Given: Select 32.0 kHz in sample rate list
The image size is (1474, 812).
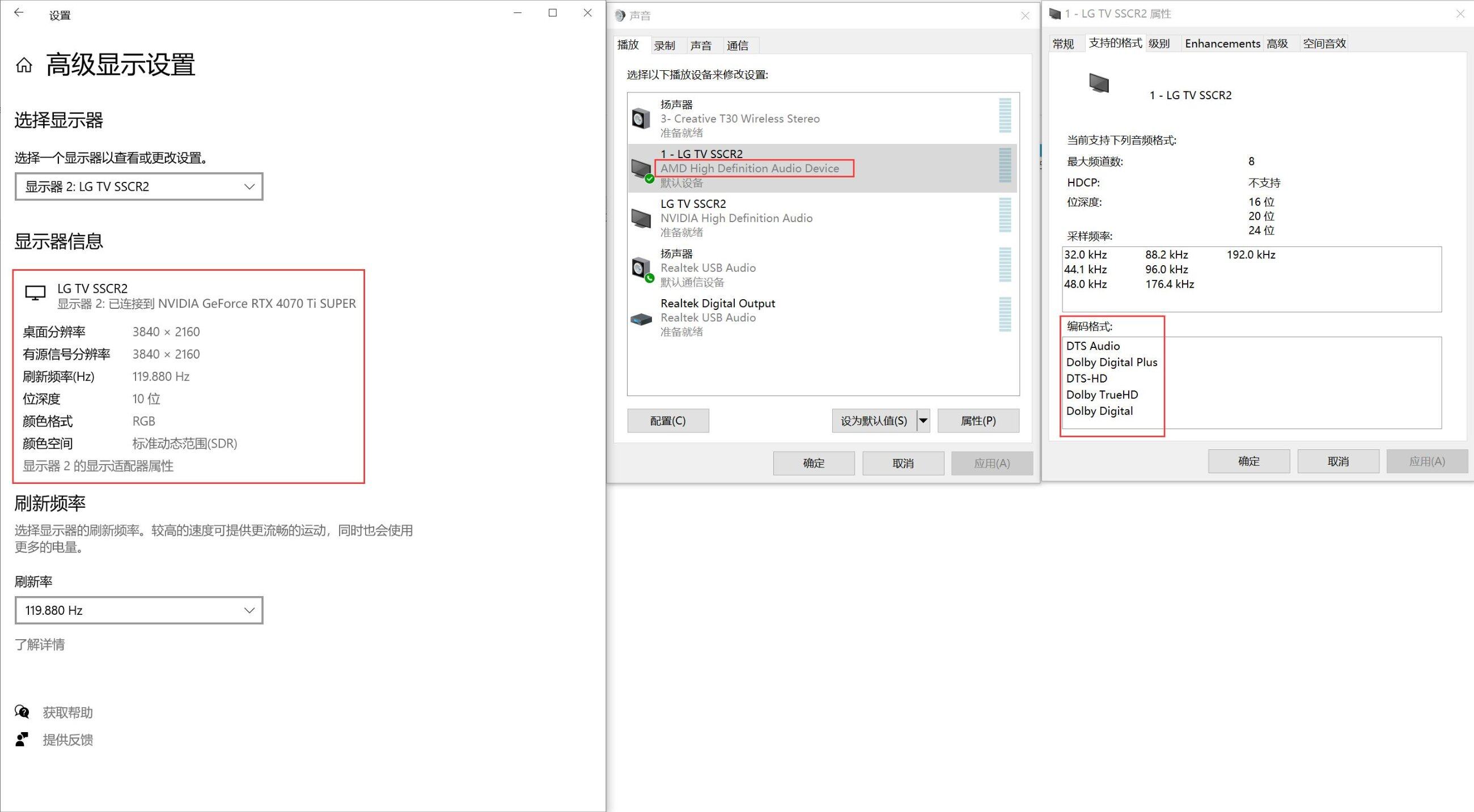Looking at the screenshot, I should pyautogui.click(x=1086, y=255).
